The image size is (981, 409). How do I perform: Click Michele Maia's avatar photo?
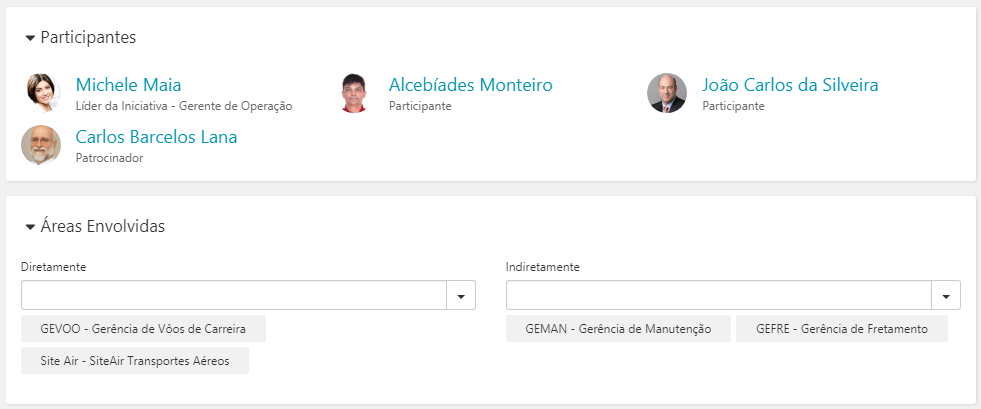click(41, 93)
